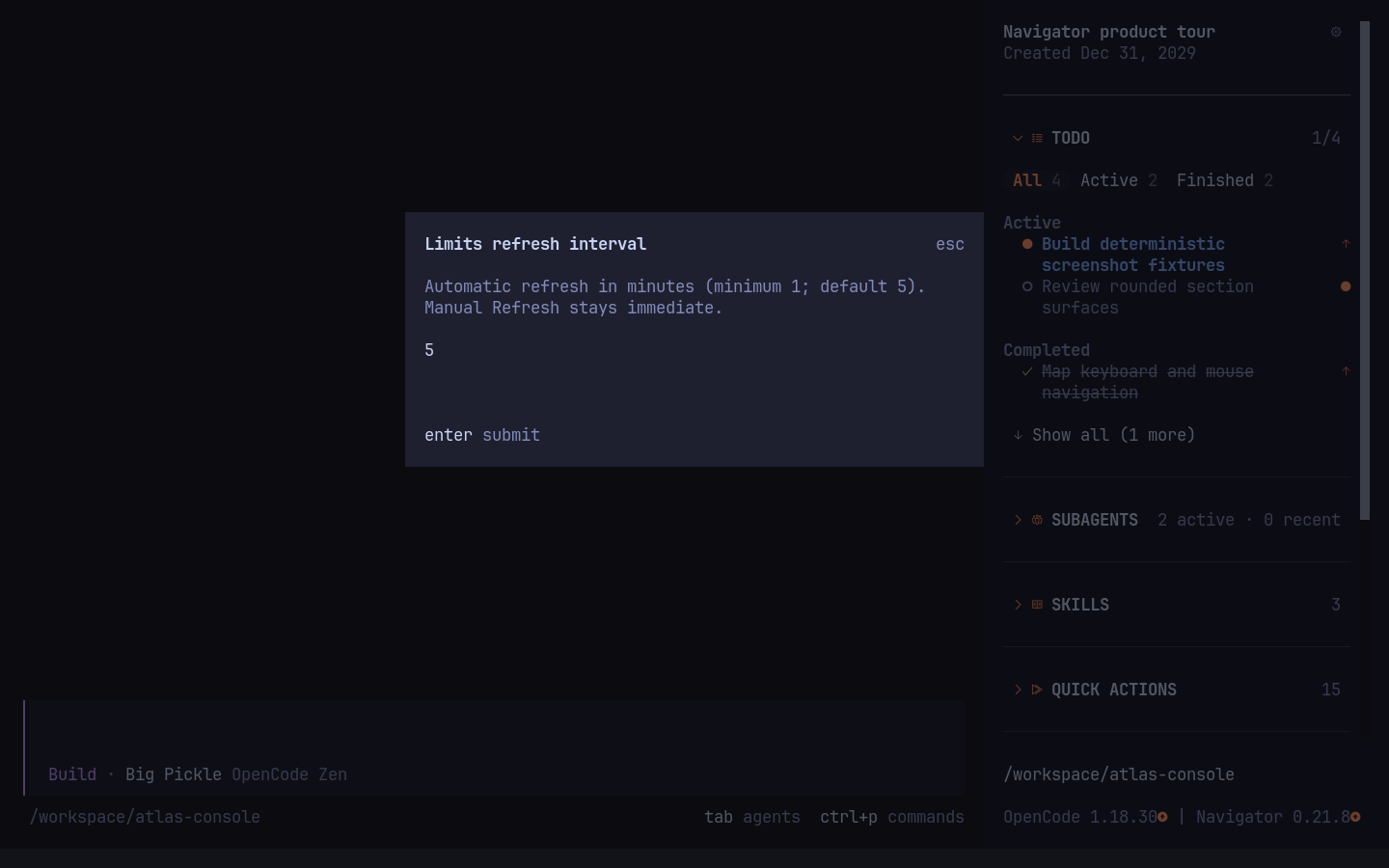
Task: Click the TODO list icon
Action: click(x=1037, y=138)
